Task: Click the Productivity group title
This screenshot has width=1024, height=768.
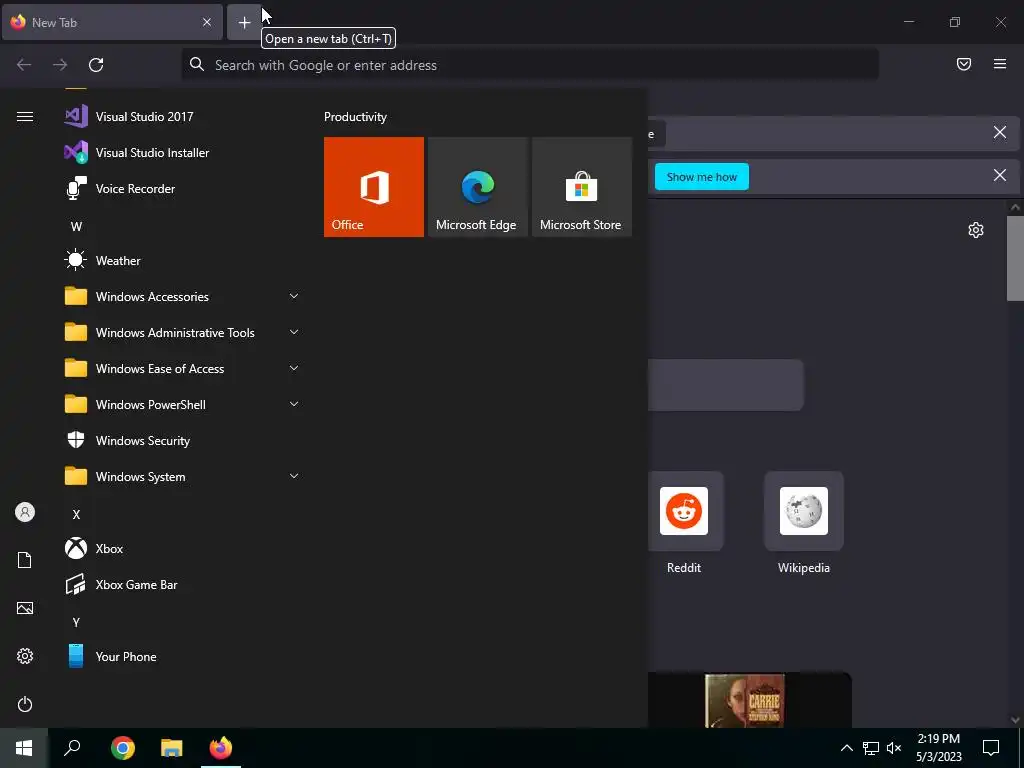Action: point(355,117)
